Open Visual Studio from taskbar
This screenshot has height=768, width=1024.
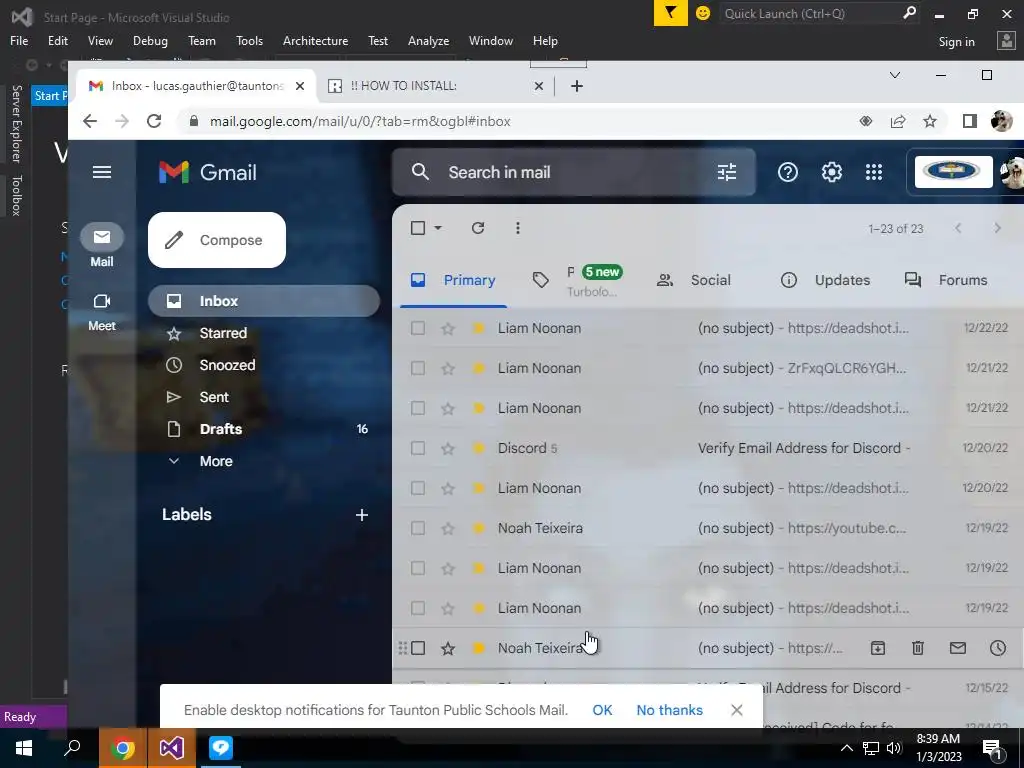(172, 748)
